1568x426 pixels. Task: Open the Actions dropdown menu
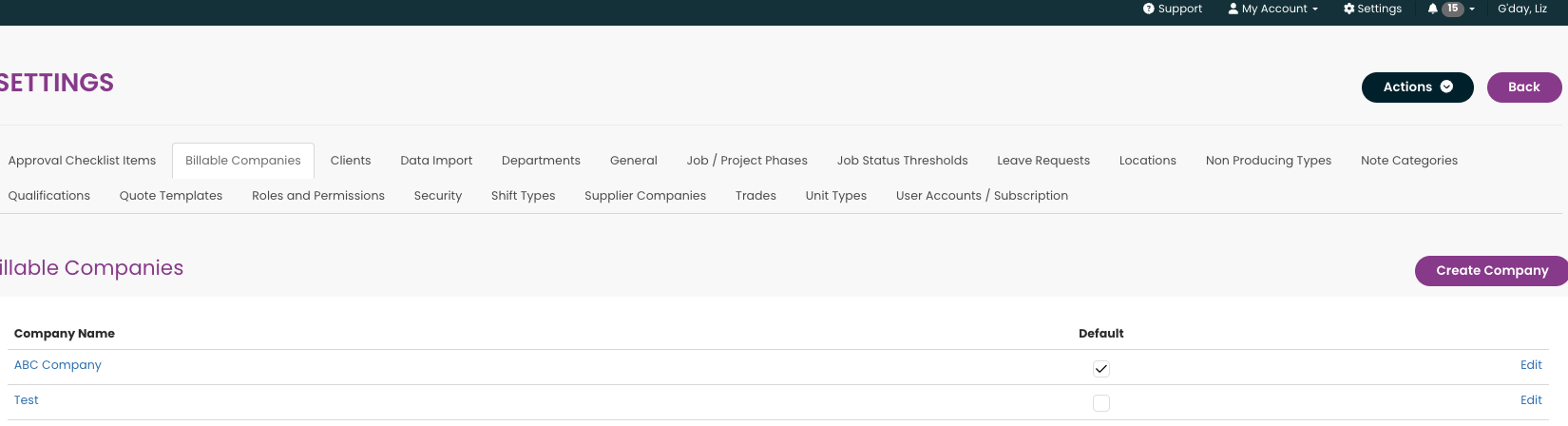(x=1418, y=87)
